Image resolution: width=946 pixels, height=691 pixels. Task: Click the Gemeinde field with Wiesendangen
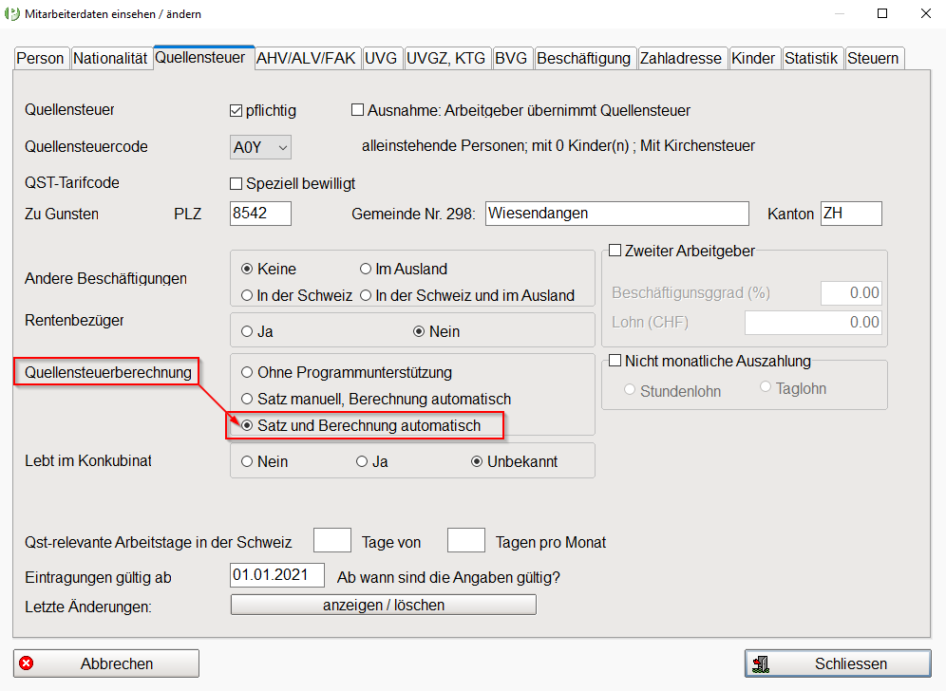pos(617,214)
